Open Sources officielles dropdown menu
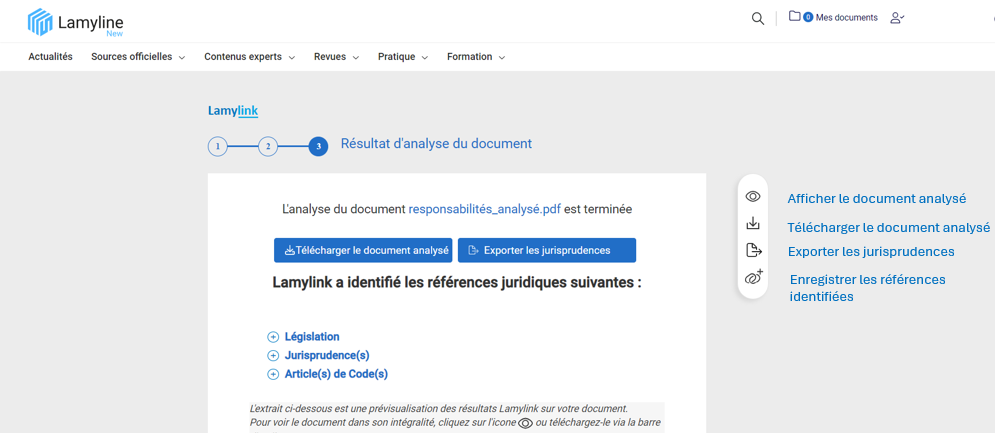Image resolution: width=995 pixels, height=433 pixels. click(x=138, y=57)
